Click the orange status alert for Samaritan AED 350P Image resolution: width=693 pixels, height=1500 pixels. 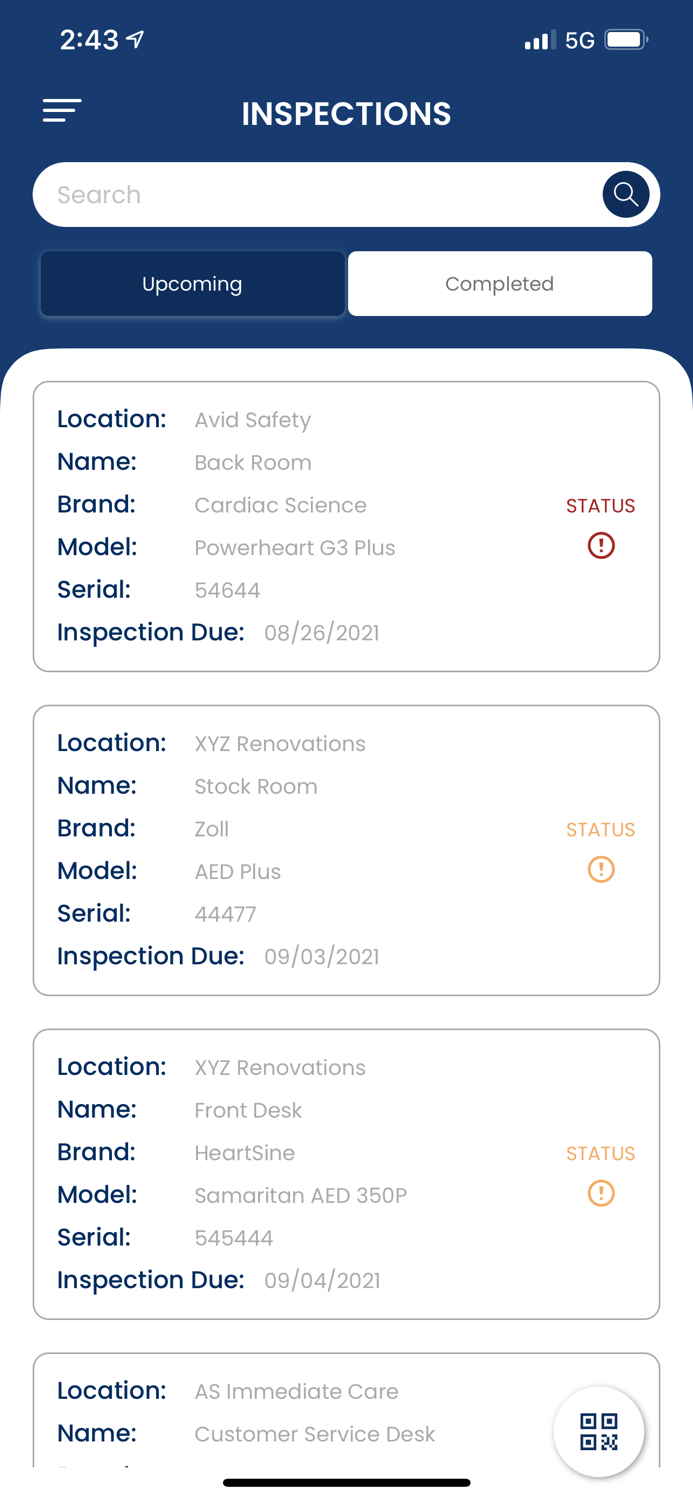601,1194
